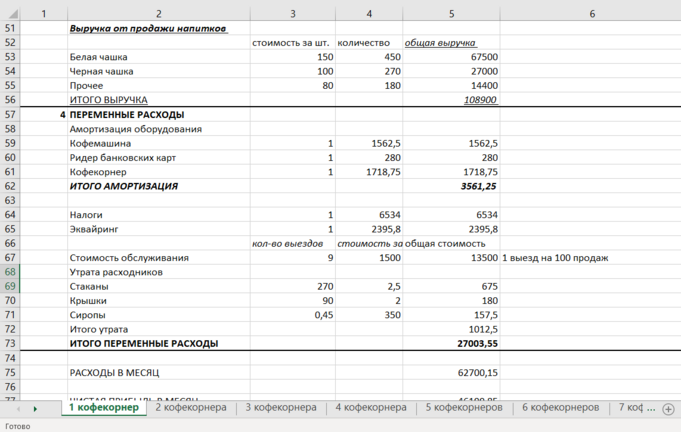Click the active '1 кофекорнер' sheet tab

click(103, 408)
